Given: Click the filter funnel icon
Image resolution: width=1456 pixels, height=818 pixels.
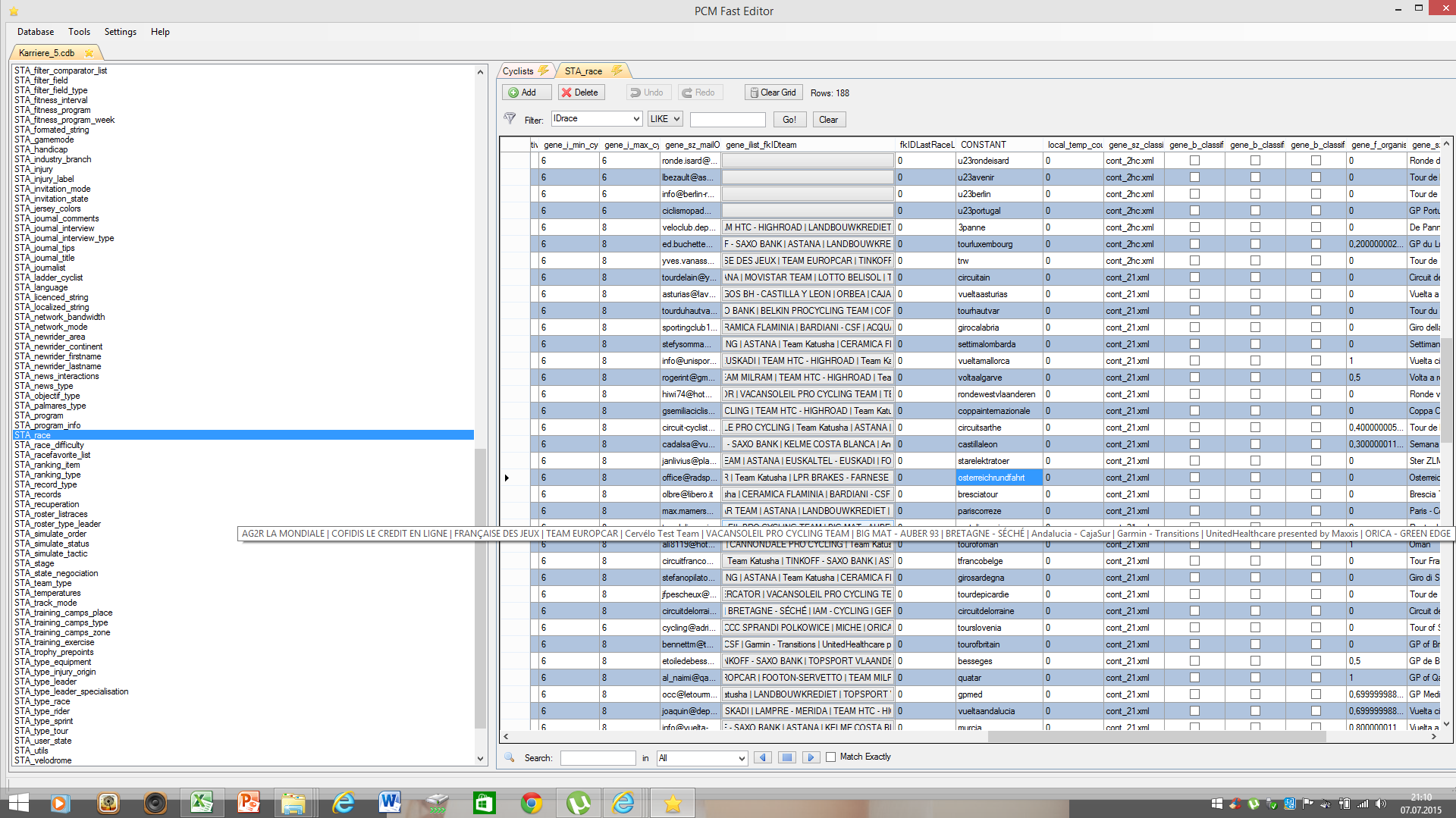Looking at the screenshot, I should tap(510, 119).
